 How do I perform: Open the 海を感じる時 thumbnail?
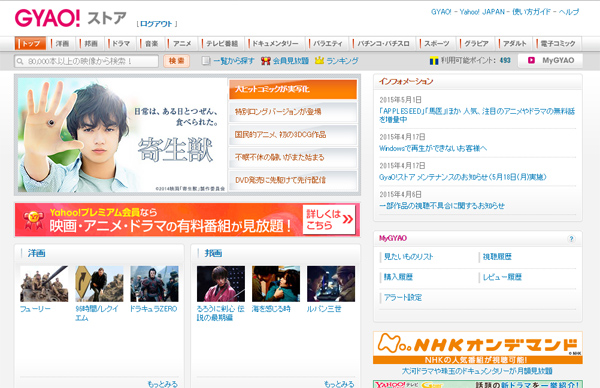(x=276, y=284)
